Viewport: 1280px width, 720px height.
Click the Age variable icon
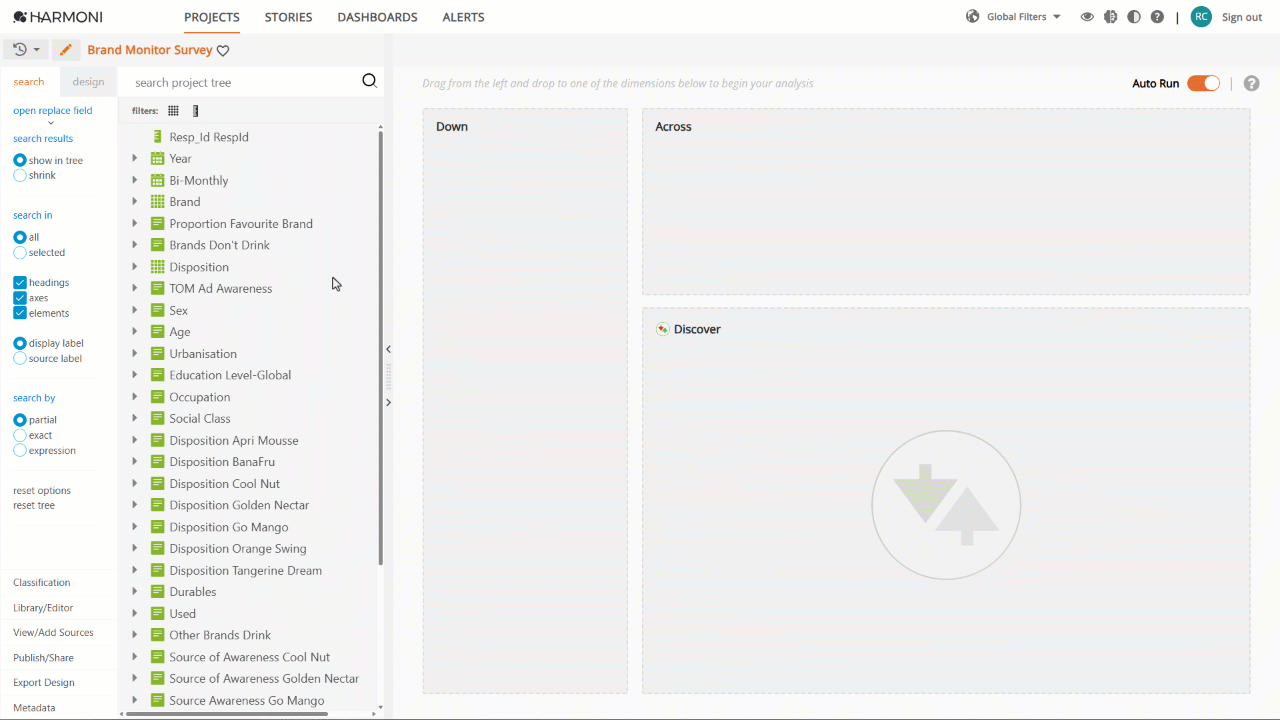pos(157,332)
